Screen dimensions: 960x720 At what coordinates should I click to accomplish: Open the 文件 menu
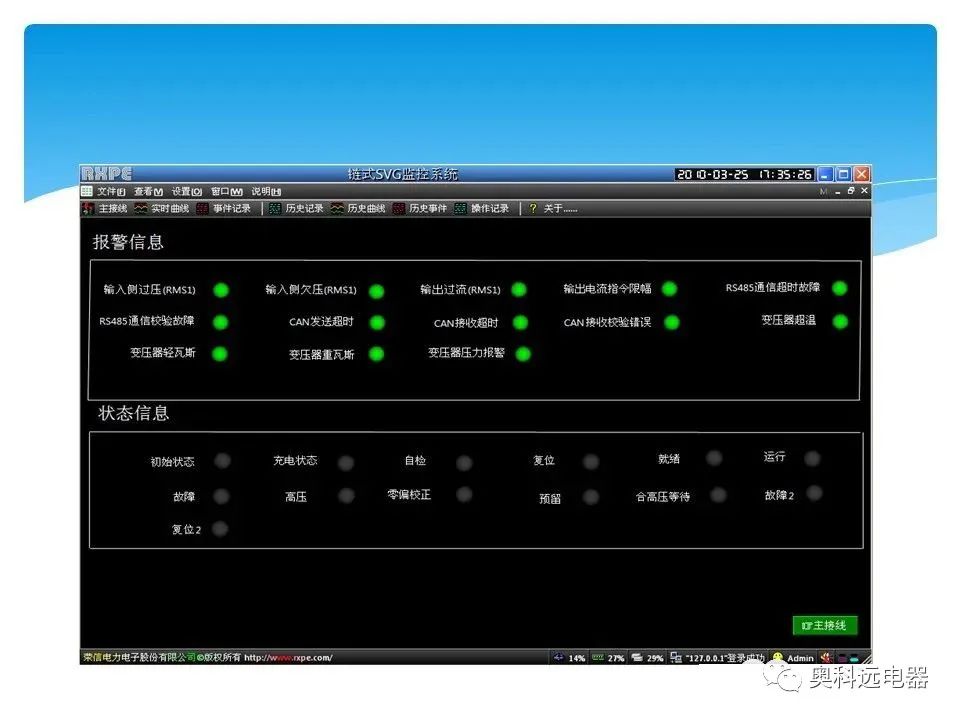[x=111, y=192]
